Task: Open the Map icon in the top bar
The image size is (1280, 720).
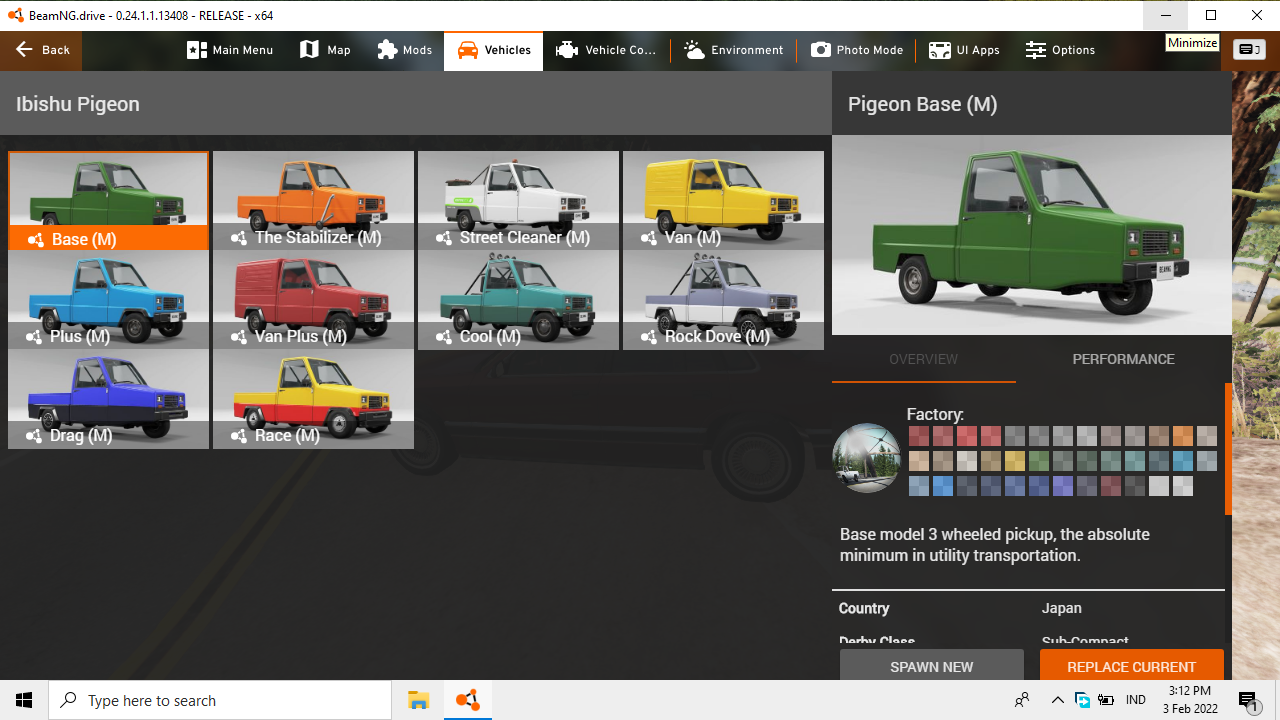Action: (x=325, y=50)
